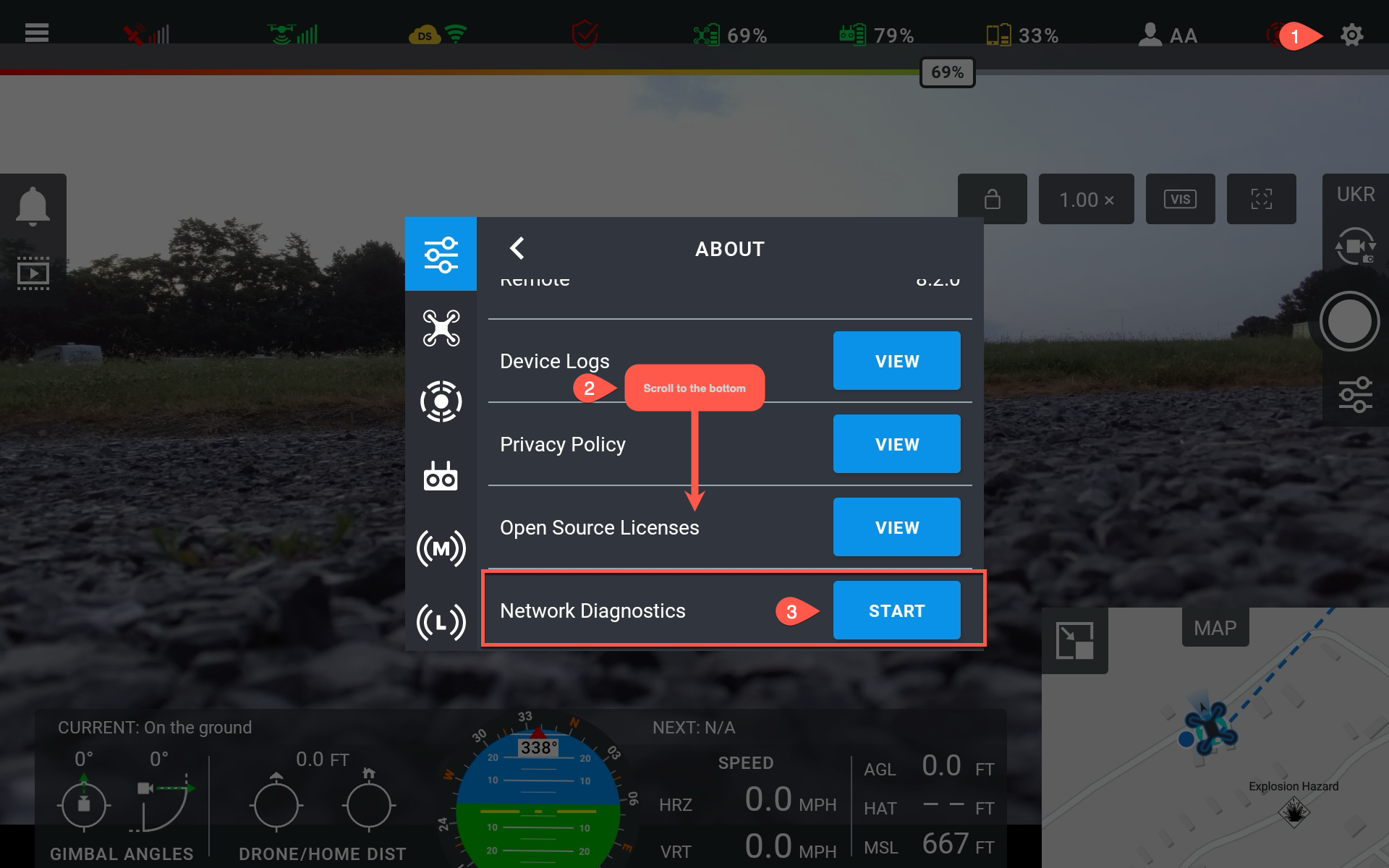1389x868 pixels.
Task: View controller battery 79% indicator
Action: click(876, 35)
